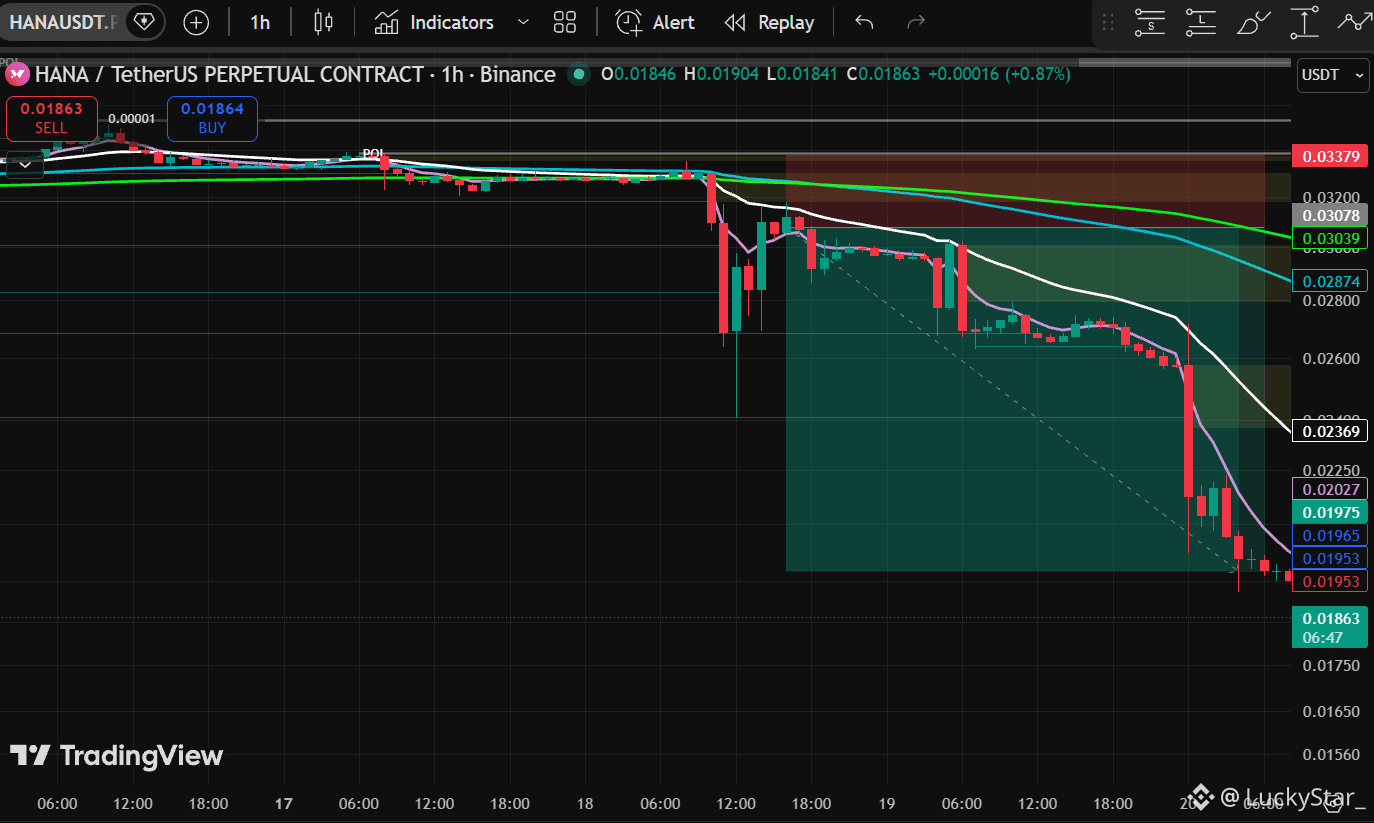The width and height of the screenshot is (1374, 823).
Task: Click the date label 19 on time axis
Action: pos(886,803)
